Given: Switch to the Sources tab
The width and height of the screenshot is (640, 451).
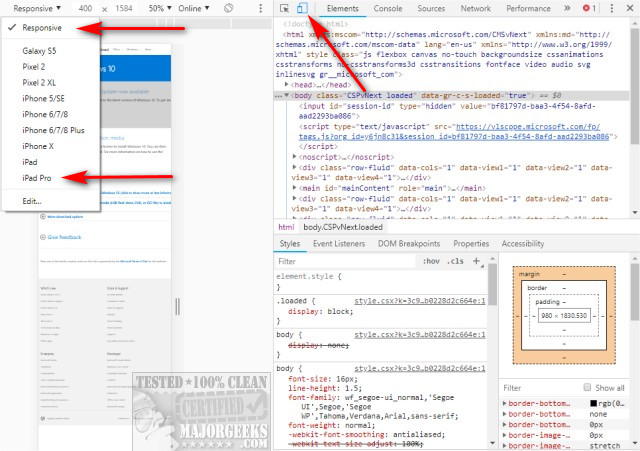Looking at the screenshot, I should coord(431,8).
